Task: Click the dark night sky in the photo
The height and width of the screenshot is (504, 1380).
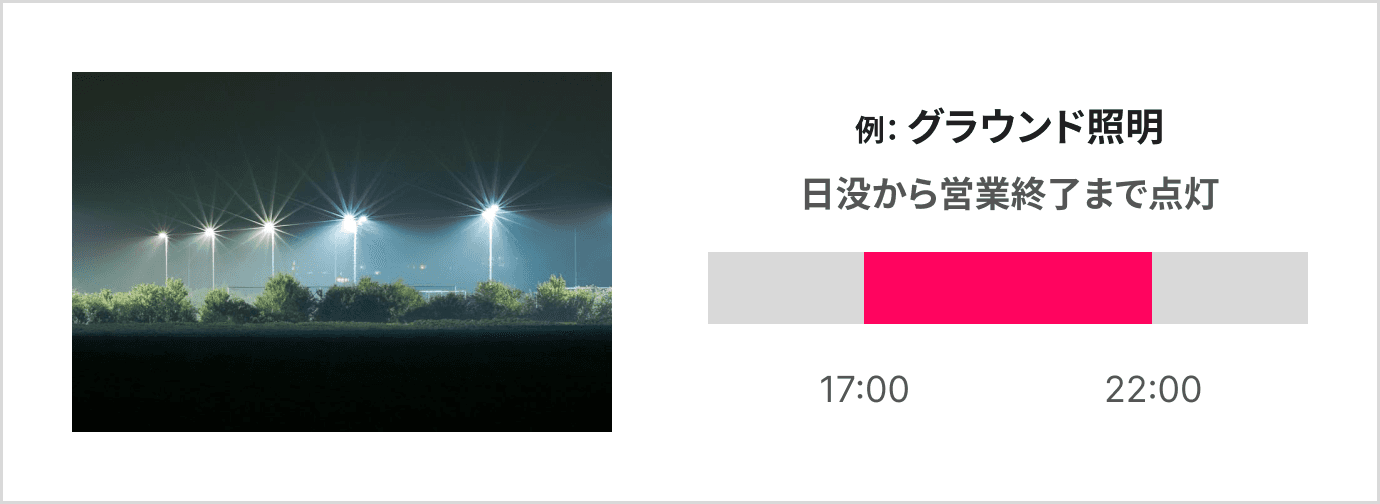Action: point(341,120)
